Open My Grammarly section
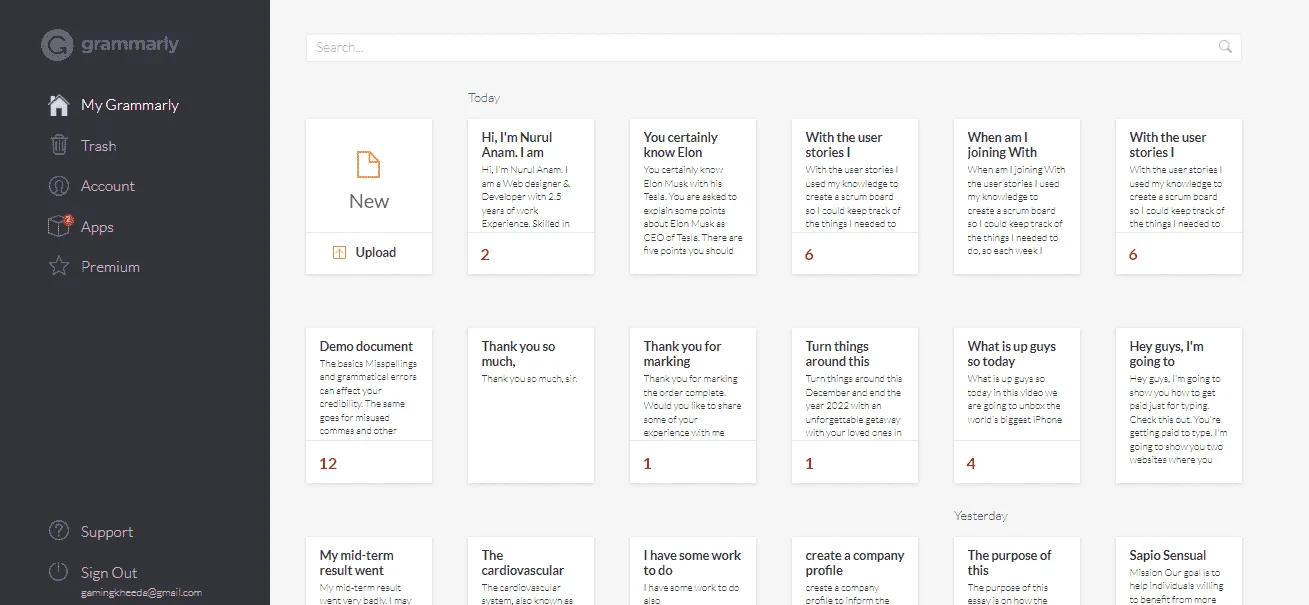 click(x=130, y=105)
